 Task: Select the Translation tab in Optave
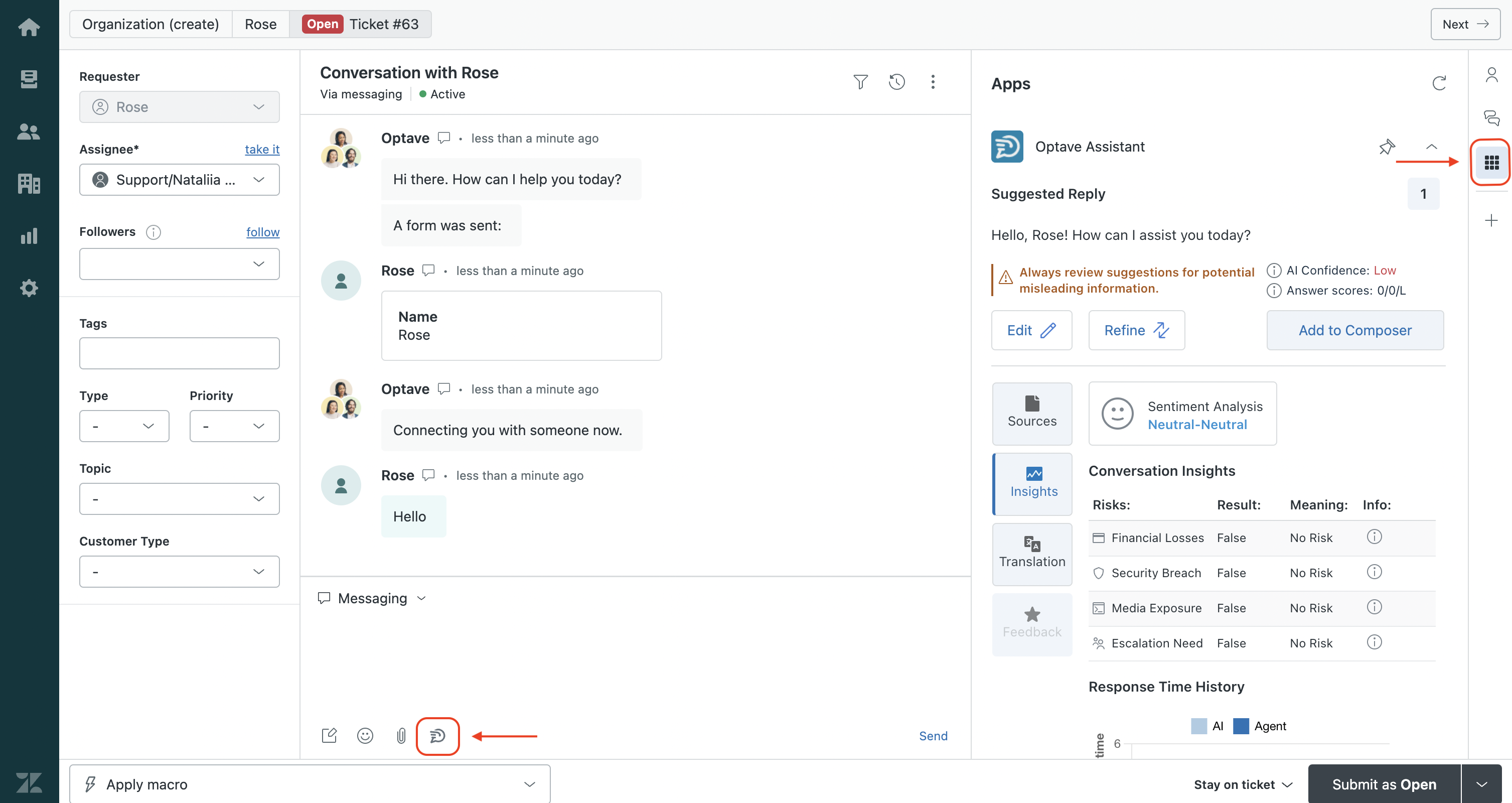(1032, 554)
